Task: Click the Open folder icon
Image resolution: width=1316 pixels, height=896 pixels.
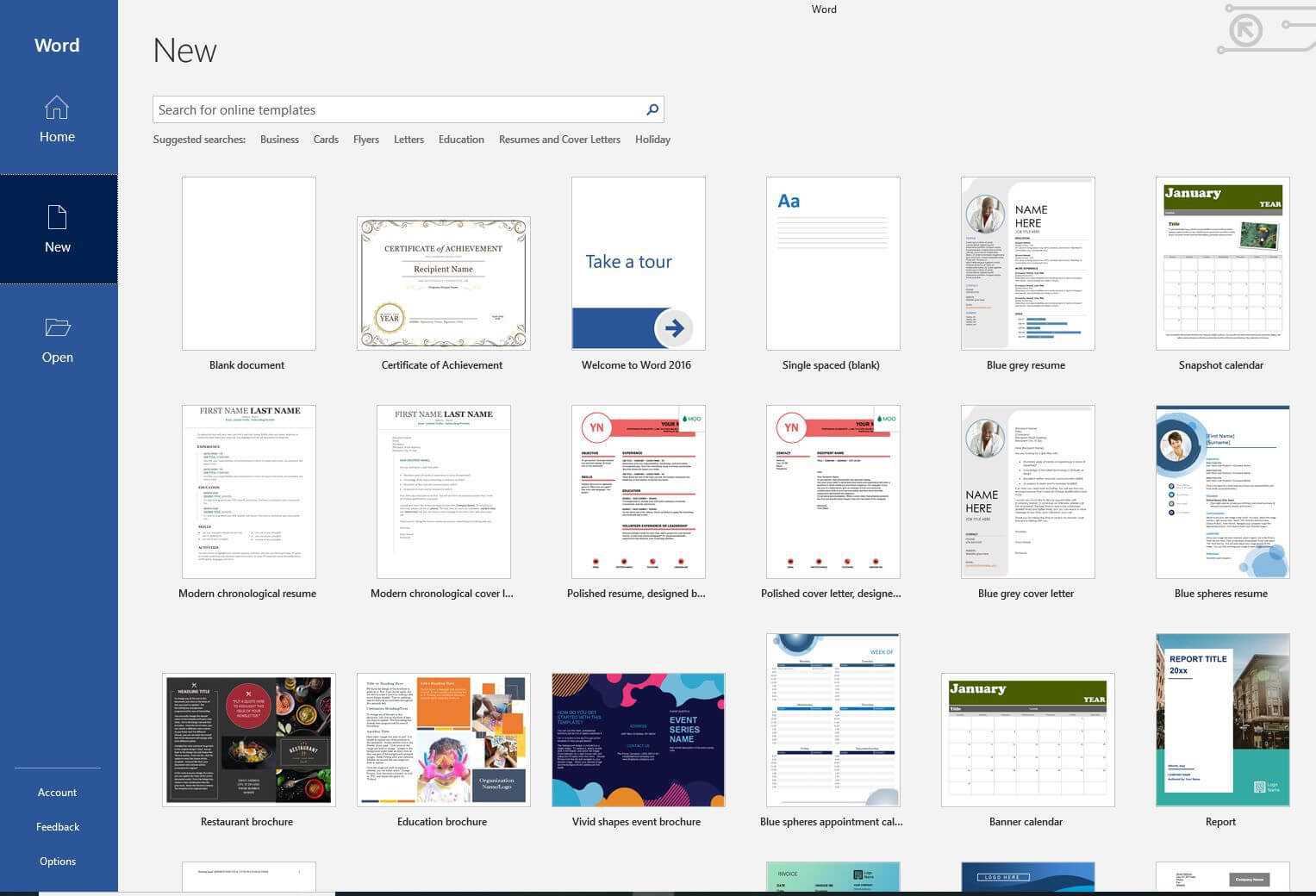Action: (x=57, y=327)
